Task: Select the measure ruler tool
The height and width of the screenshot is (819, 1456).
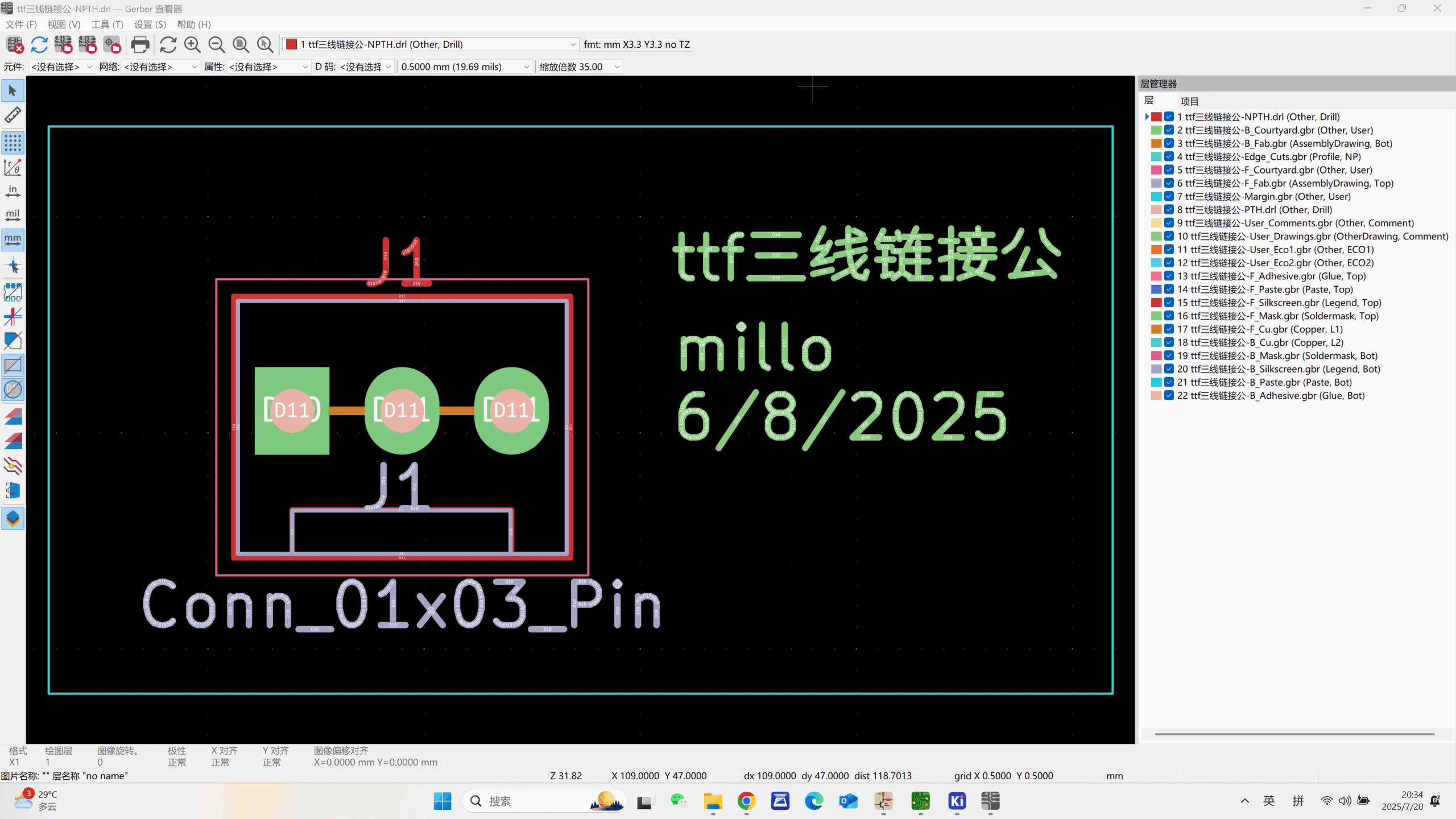Action: point(13,115)
